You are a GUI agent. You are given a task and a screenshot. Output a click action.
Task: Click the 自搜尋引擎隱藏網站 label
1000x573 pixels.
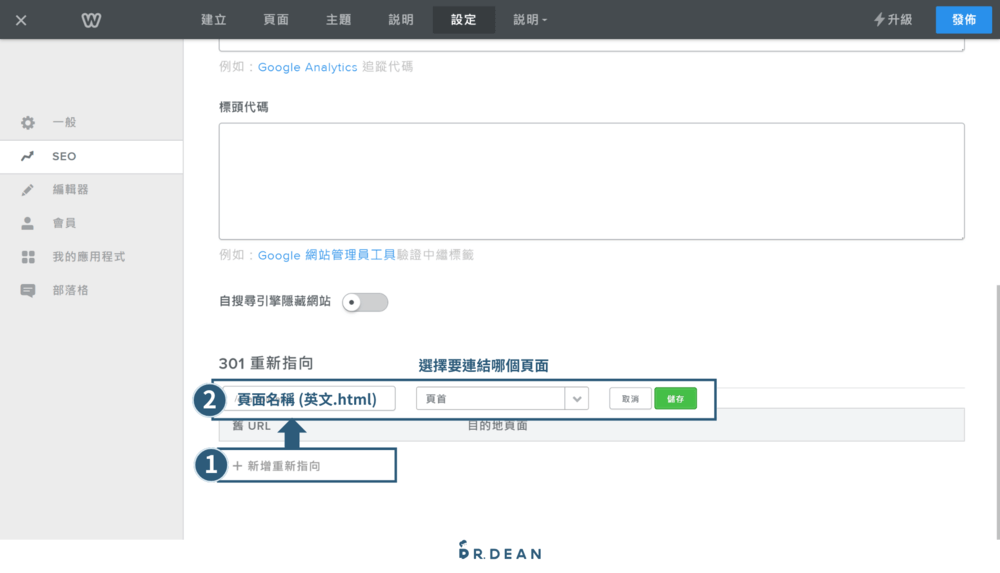coord(275,301)
